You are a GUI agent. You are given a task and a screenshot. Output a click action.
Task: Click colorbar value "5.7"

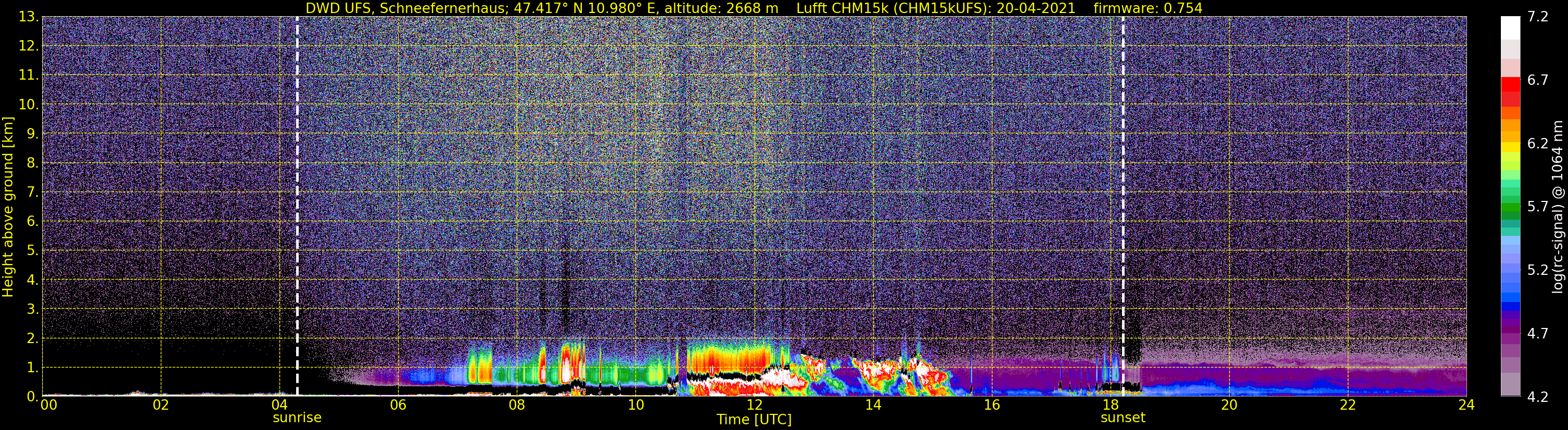[x=1538, y=207]
